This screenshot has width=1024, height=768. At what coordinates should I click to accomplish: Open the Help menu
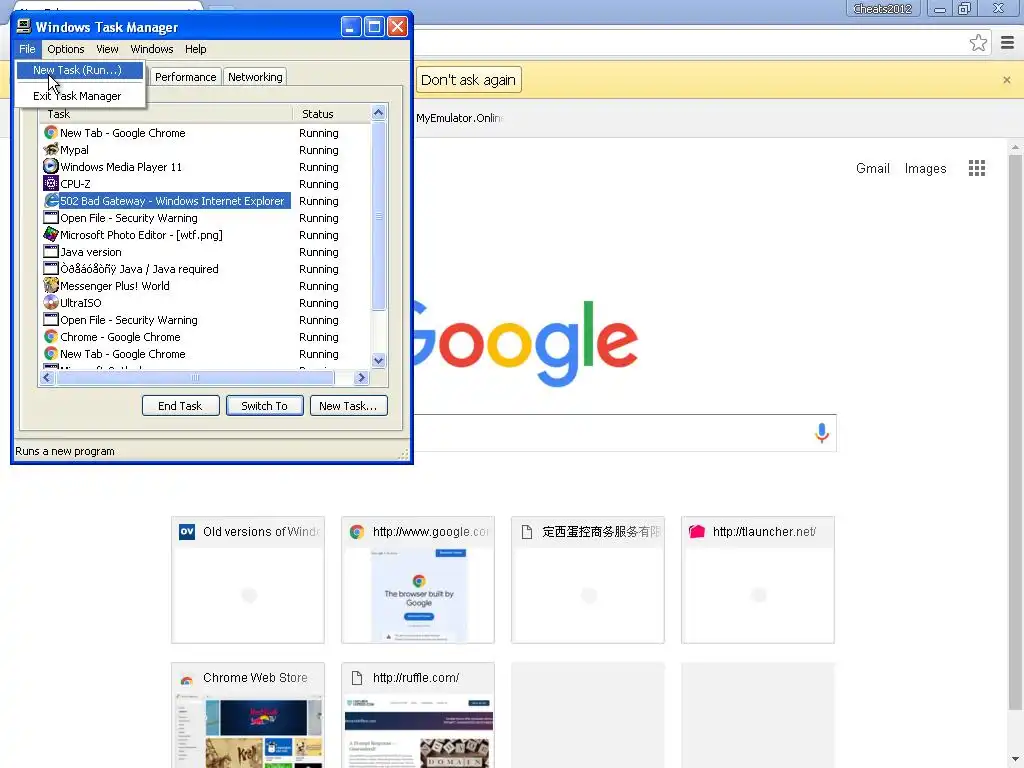[195, 49]
